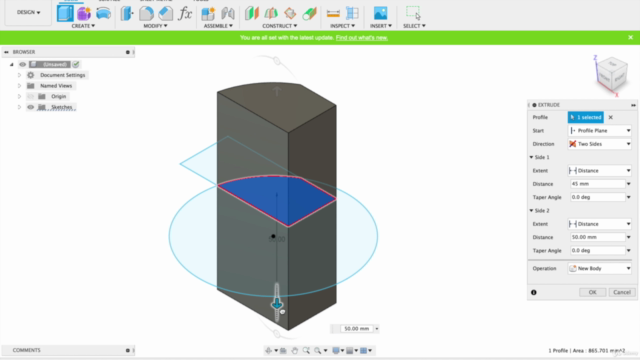
Task: Click the Zoom magnifier icon
Action: [318, 351]
